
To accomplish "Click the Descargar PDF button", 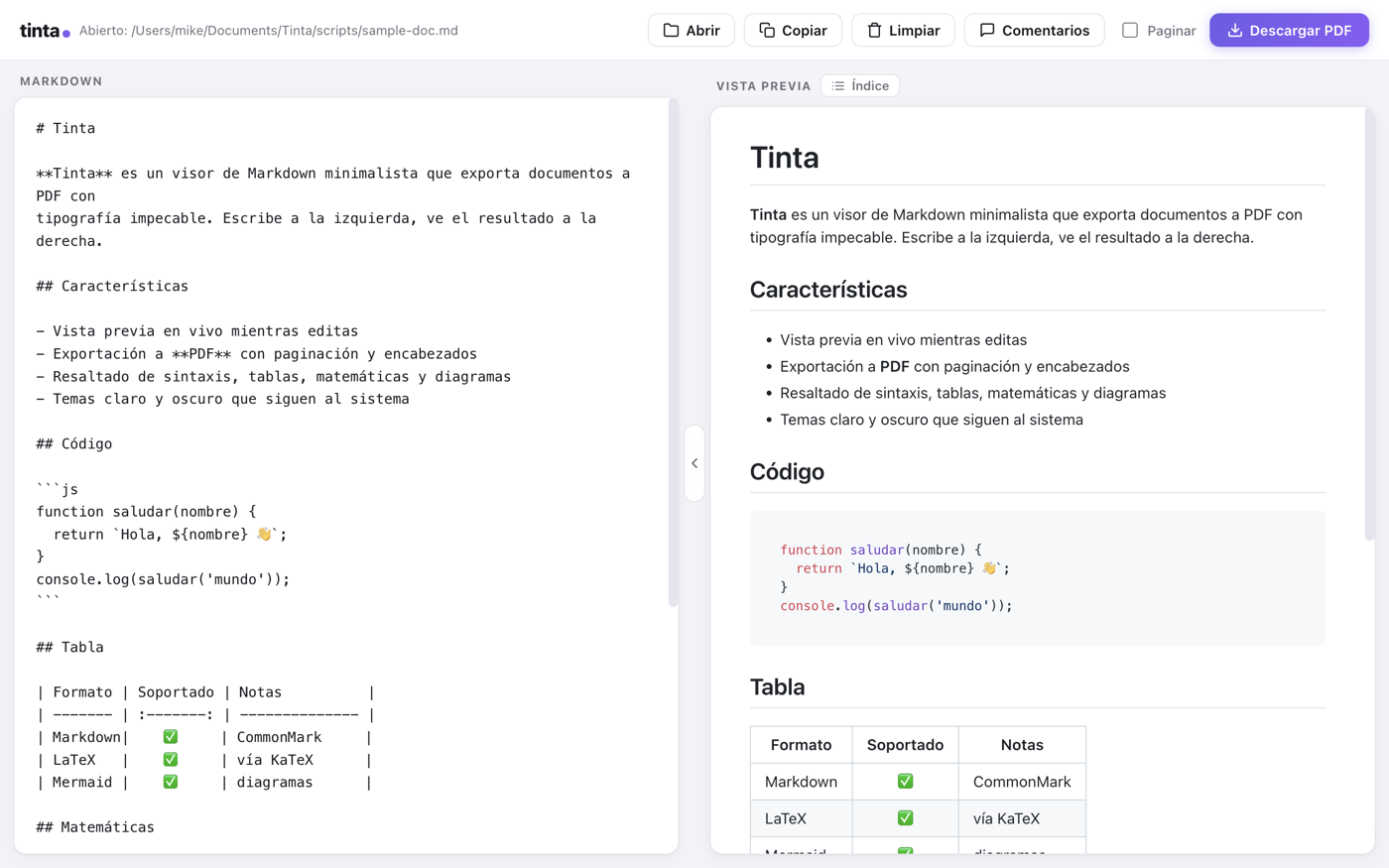I will [x=1289, y=30].
